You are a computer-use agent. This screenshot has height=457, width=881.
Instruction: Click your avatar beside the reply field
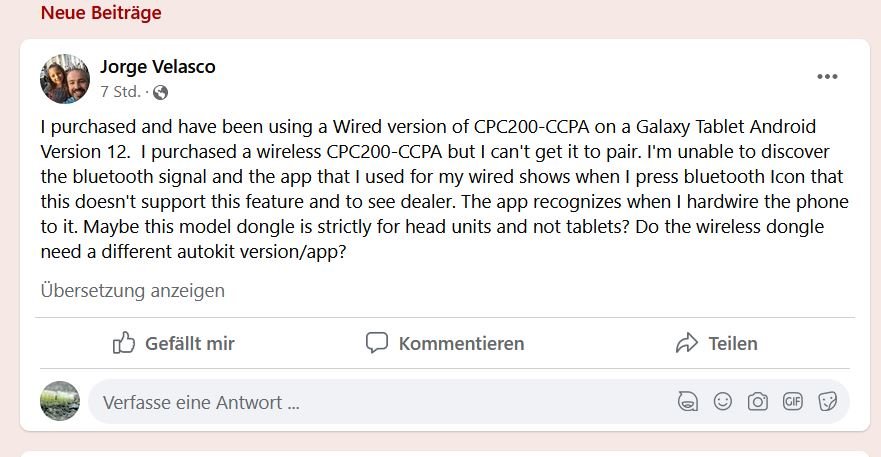pyautogui.click(x=60, y=401)
